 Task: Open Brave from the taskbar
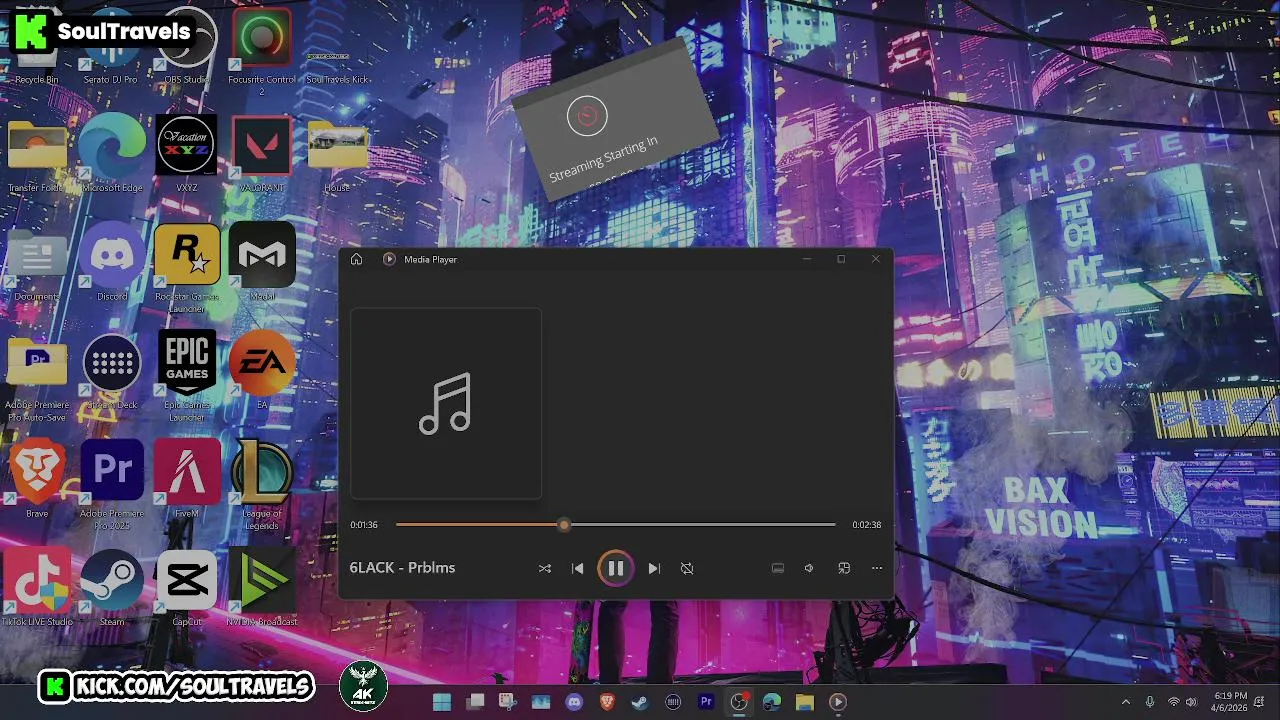[x=607, y=702]
